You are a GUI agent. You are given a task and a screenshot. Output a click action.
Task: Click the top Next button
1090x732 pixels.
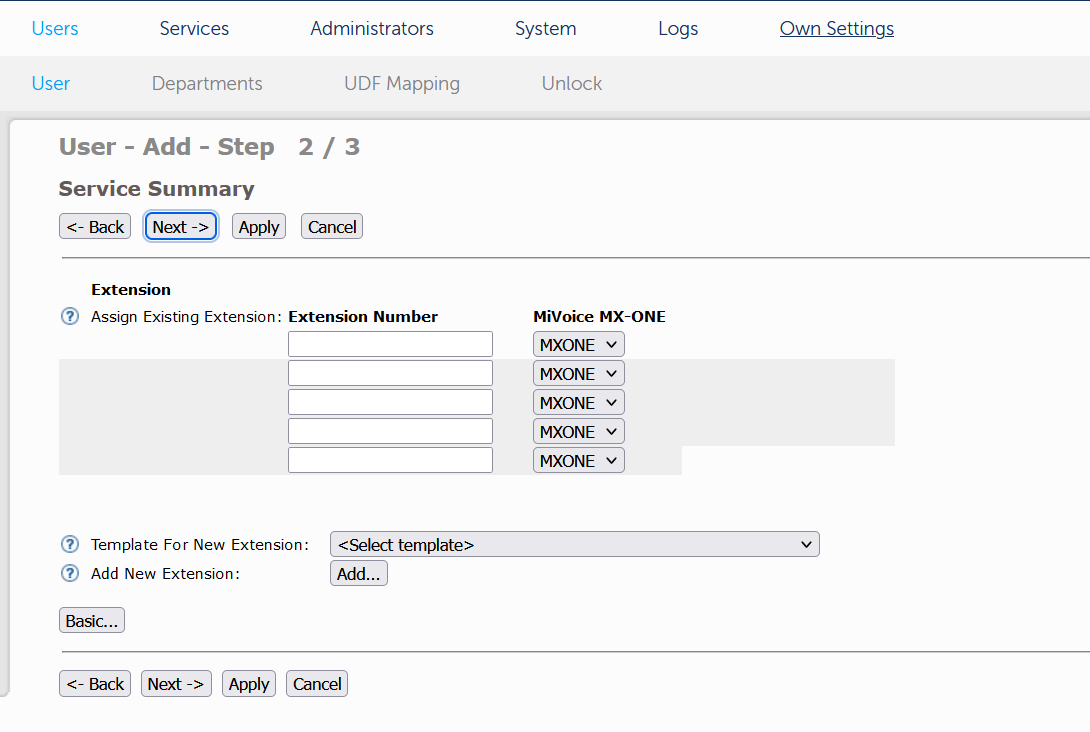(180, 226)
